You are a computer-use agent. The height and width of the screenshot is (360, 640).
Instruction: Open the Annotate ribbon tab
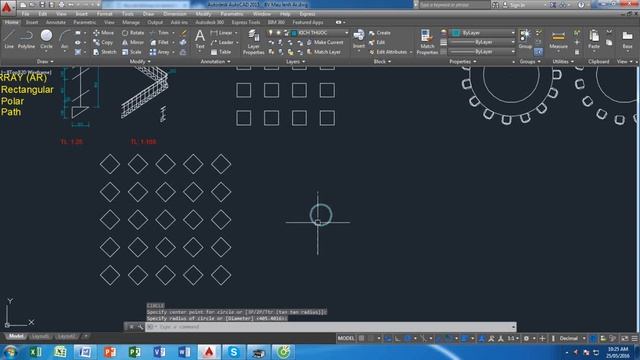56,22
